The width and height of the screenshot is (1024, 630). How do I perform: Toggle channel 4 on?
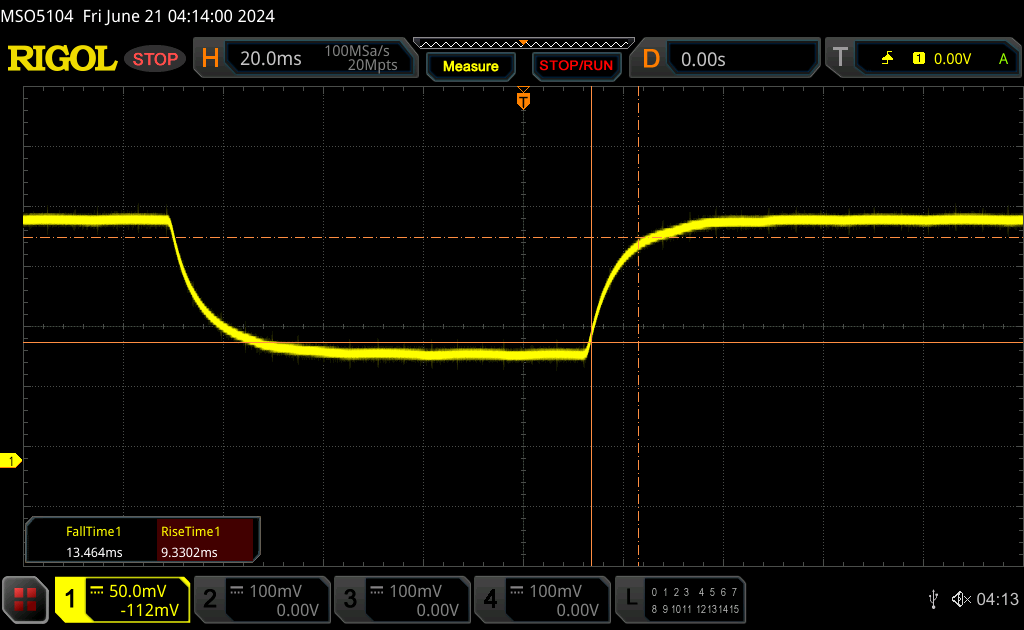tap(490, 599)
